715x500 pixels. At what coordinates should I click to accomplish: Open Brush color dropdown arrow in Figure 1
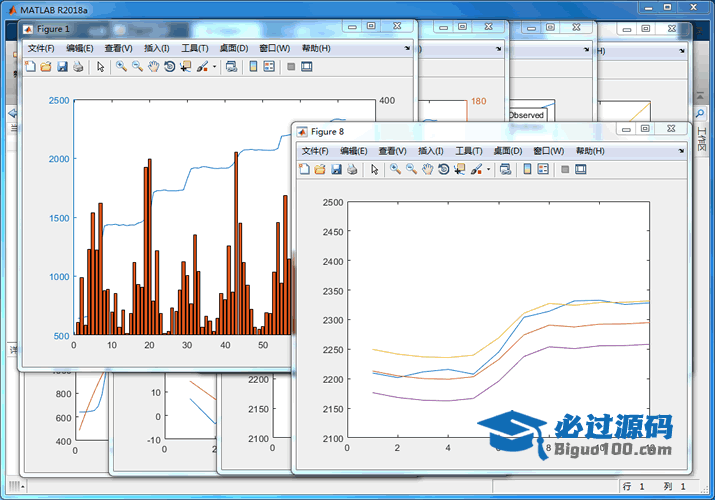[214, 67]
